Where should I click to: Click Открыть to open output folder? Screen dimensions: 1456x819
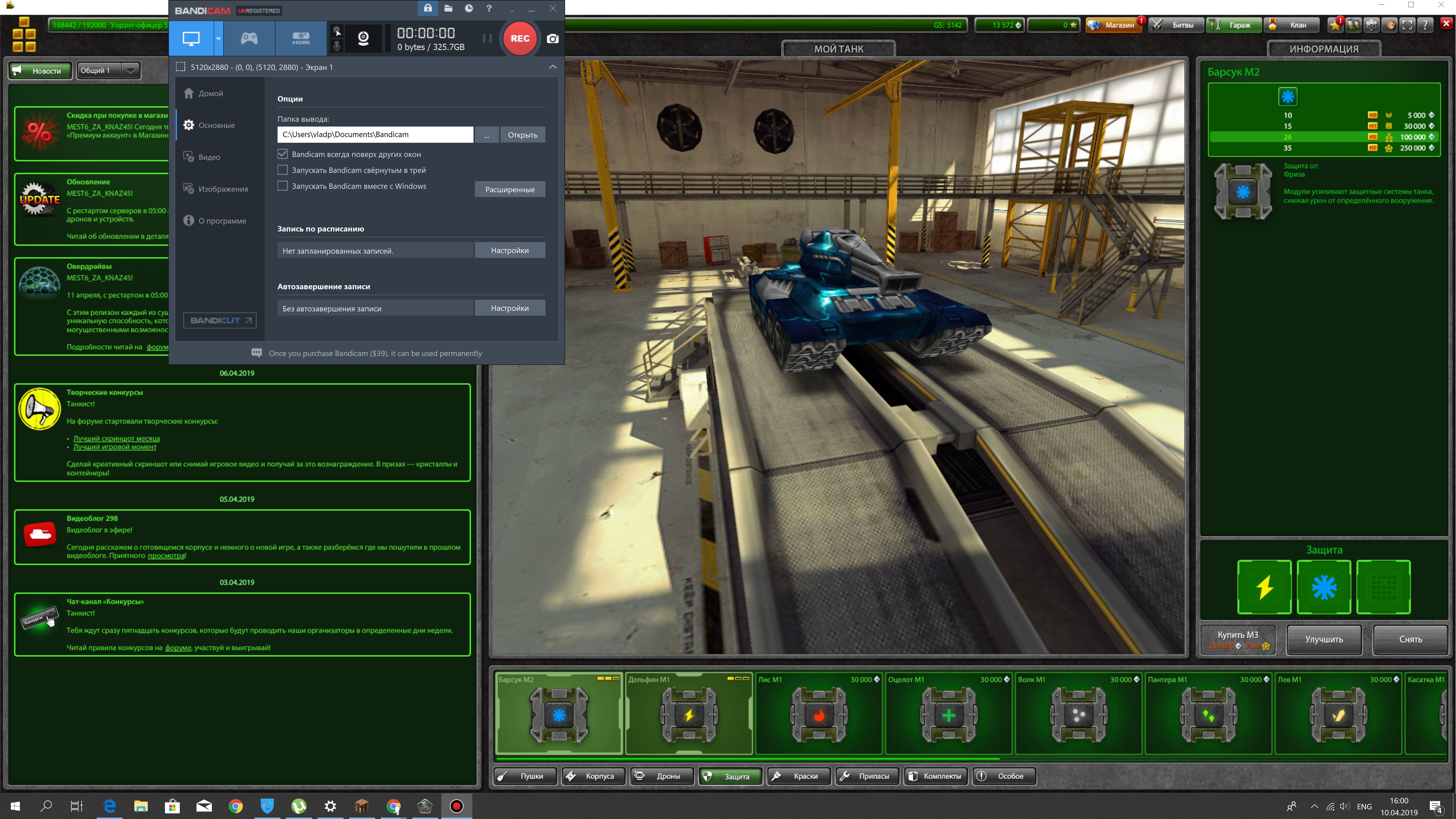click(x=523, y=135)
